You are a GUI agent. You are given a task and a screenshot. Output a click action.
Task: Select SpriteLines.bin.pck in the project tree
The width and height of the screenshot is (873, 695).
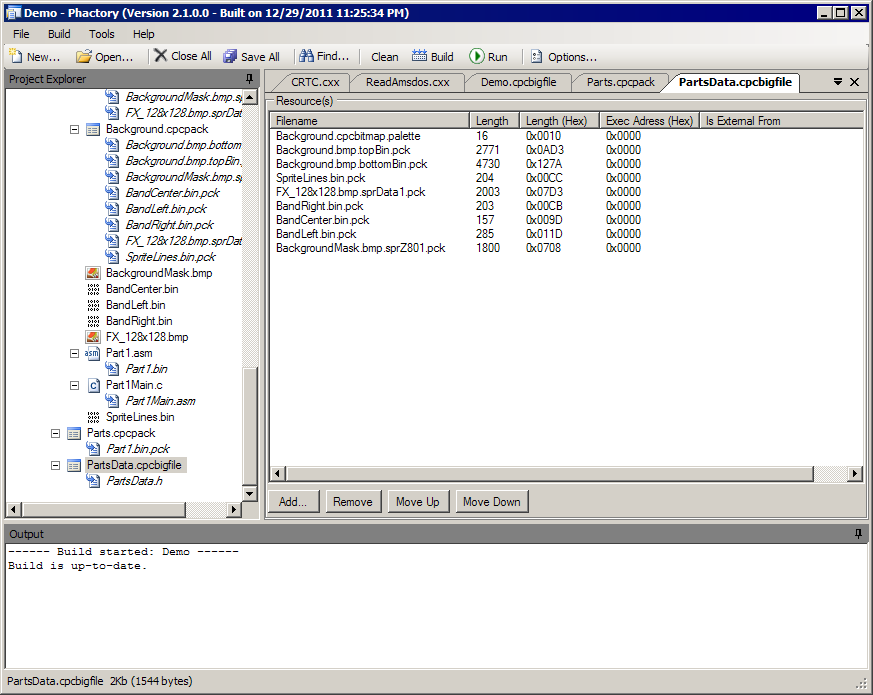coord(170,257)
